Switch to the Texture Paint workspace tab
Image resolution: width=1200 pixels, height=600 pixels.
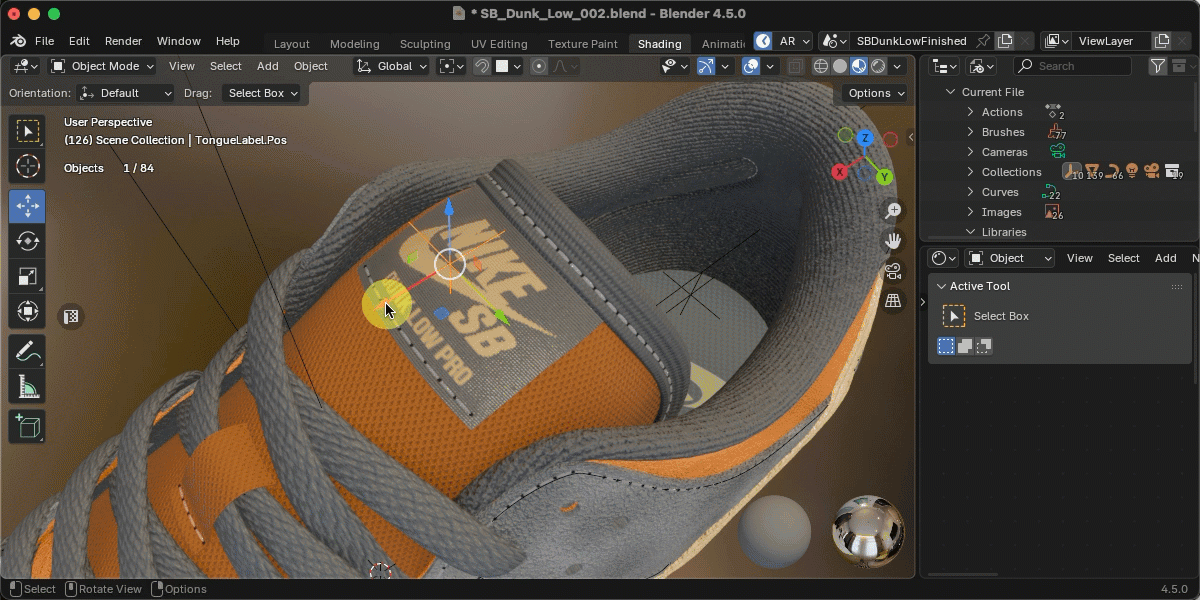(583, 44)
